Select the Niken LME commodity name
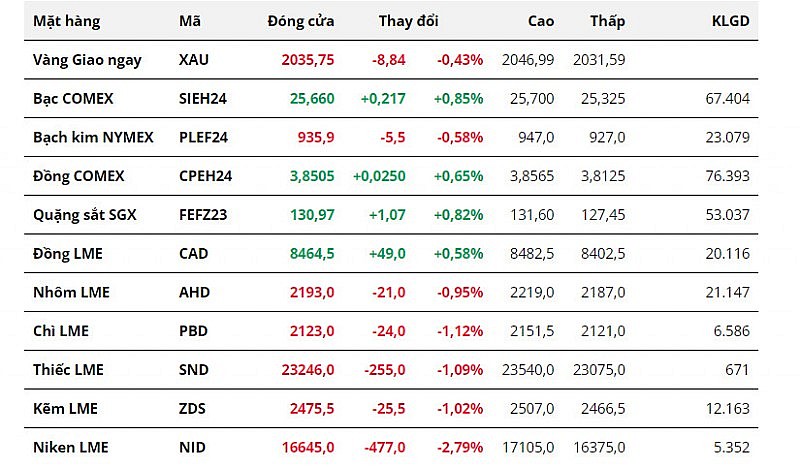The width and height of the screenshot is (800, 467). pos(70,447)
